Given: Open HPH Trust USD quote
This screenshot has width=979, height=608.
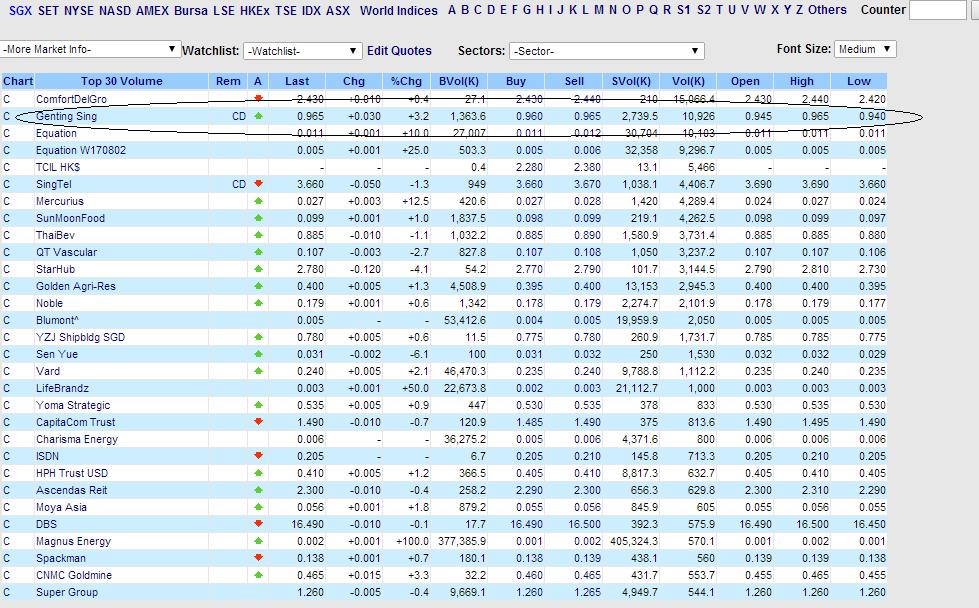Looking at the screenshot, I should point(72,473).
